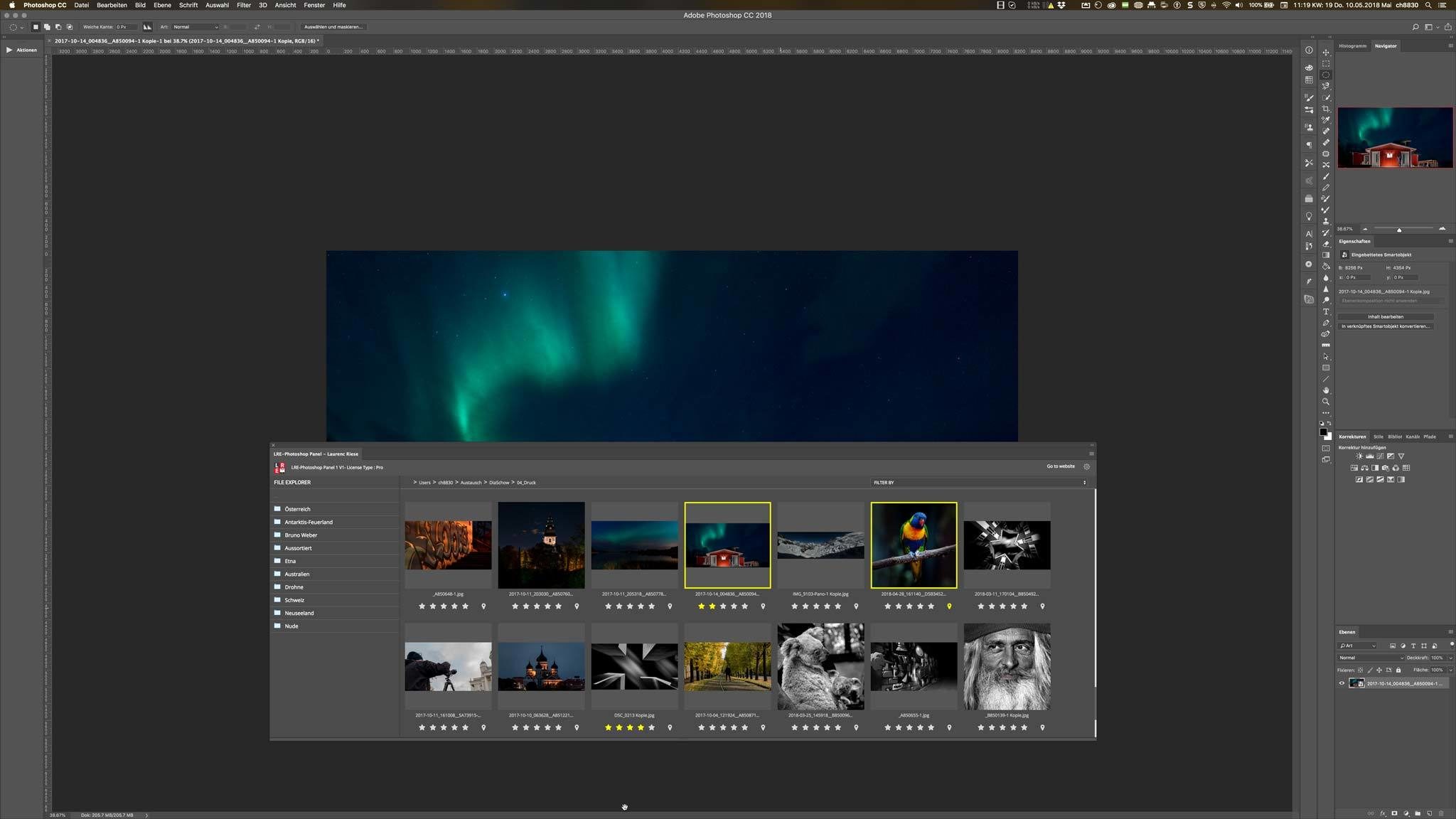The width and height of the screenshot is (1456, 819).
Task: Follow Go to website link
Action: click(1061, 466)
